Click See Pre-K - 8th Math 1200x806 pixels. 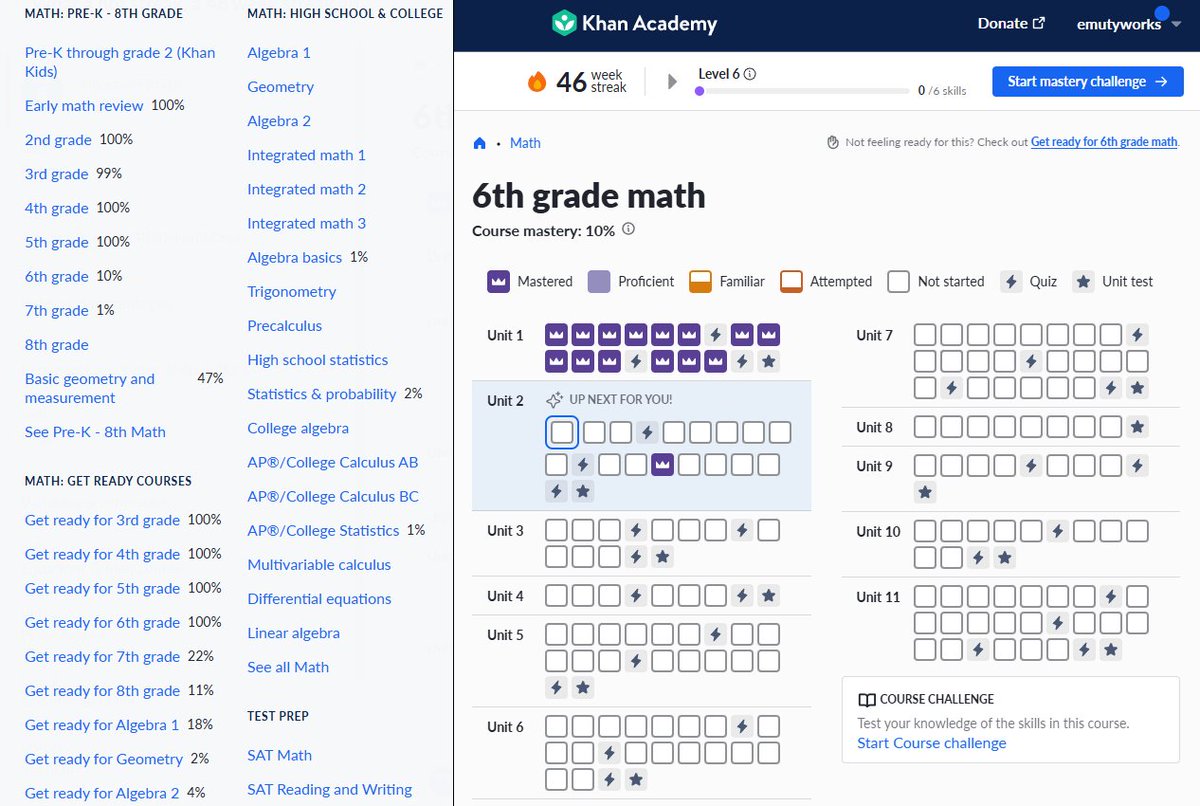(95, 432)
